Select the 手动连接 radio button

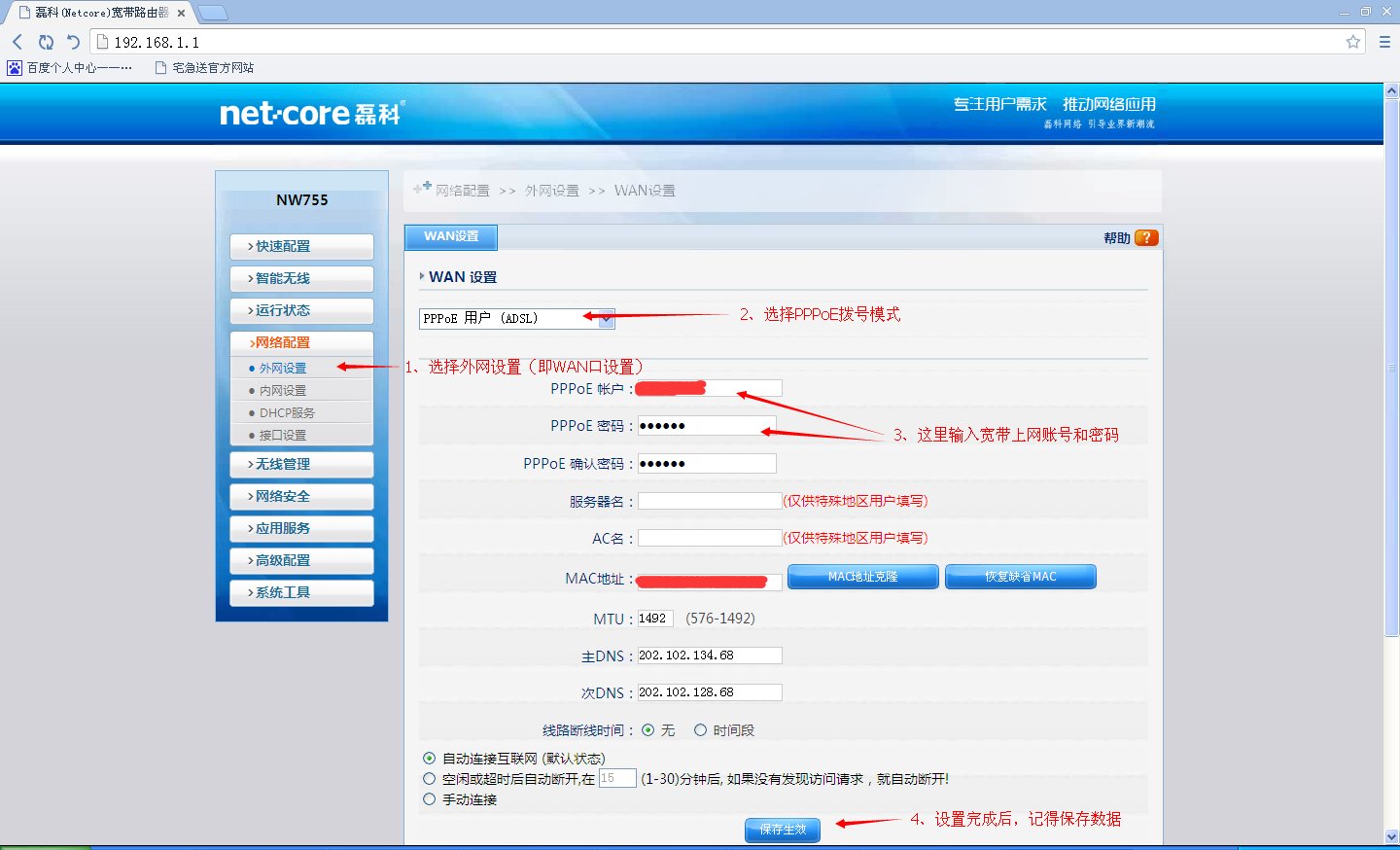click(429, 798)
